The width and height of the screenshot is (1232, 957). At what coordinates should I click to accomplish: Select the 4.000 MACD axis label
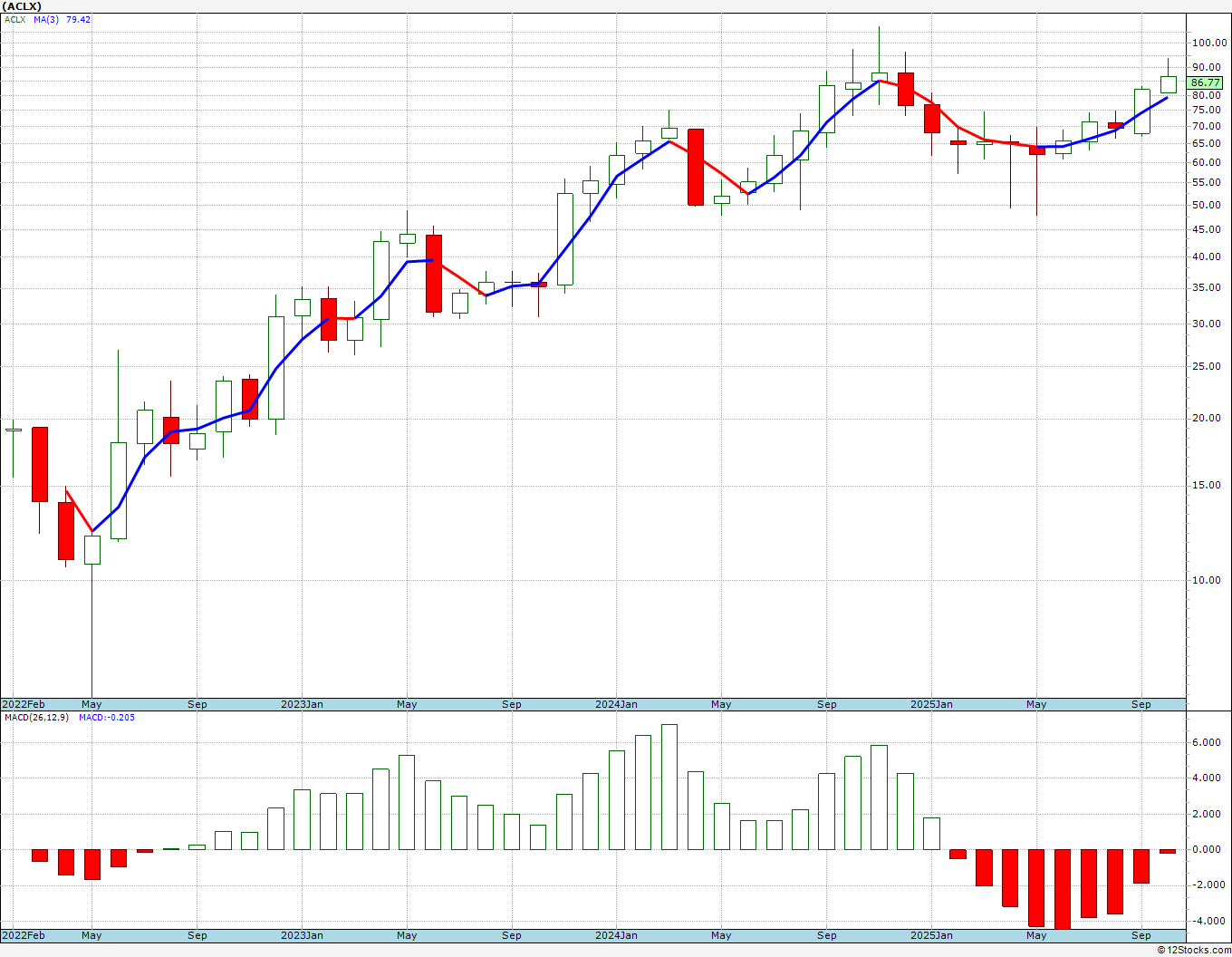click(1207, 778)
